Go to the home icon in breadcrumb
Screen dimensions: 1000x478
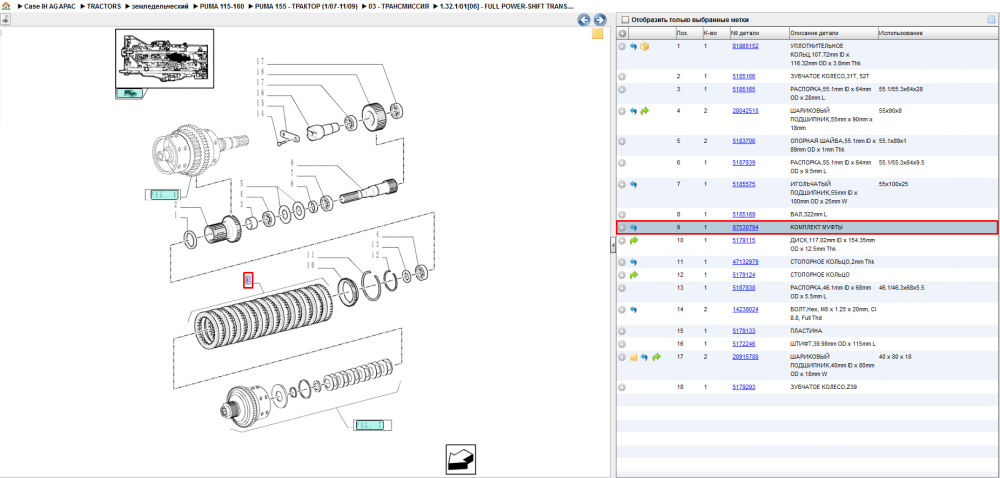(x=6, y=6)
